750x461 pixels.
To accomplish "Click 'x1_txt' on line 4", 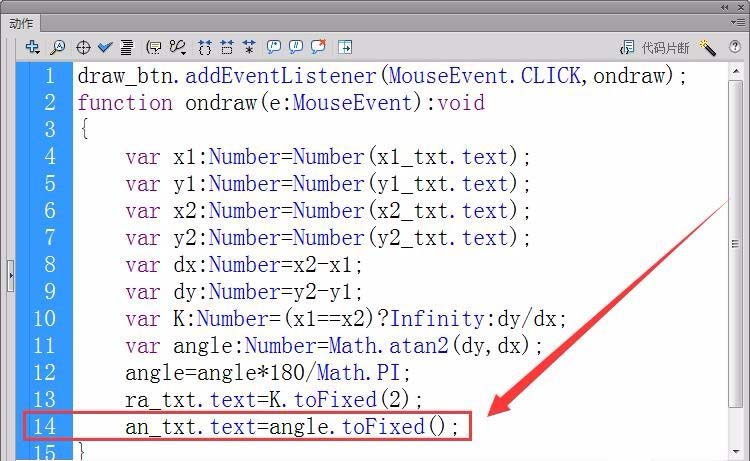I will coord(413,157).
